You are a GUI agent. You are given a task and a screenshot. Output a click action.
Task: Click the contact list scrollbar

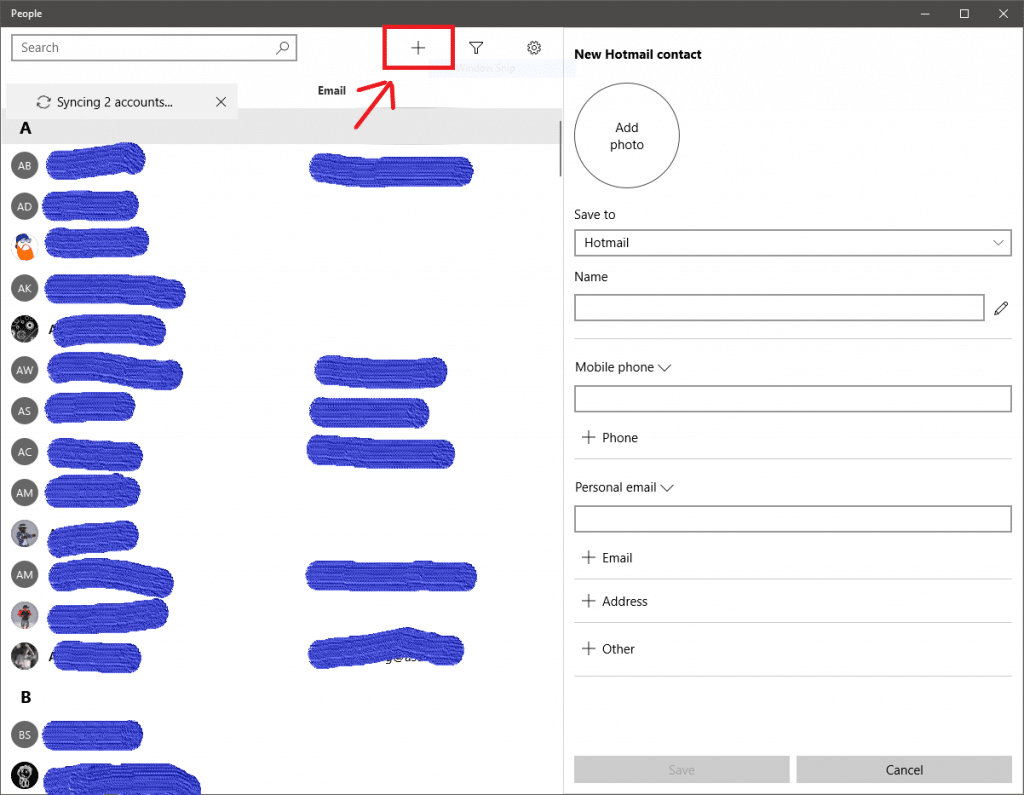click(x=560, y=149)
